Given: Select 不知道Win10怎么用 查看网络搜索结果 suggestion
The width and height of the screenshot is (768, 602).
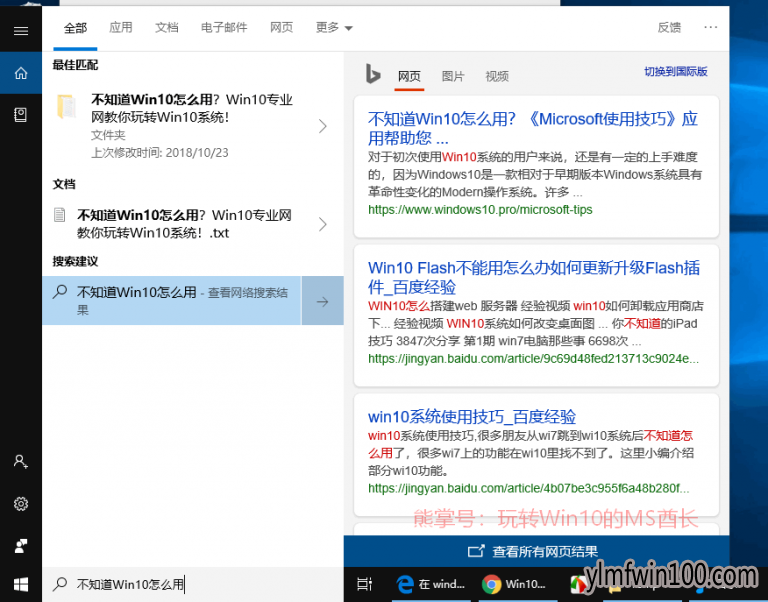Looking at the screenshot, I should [171, 301].
